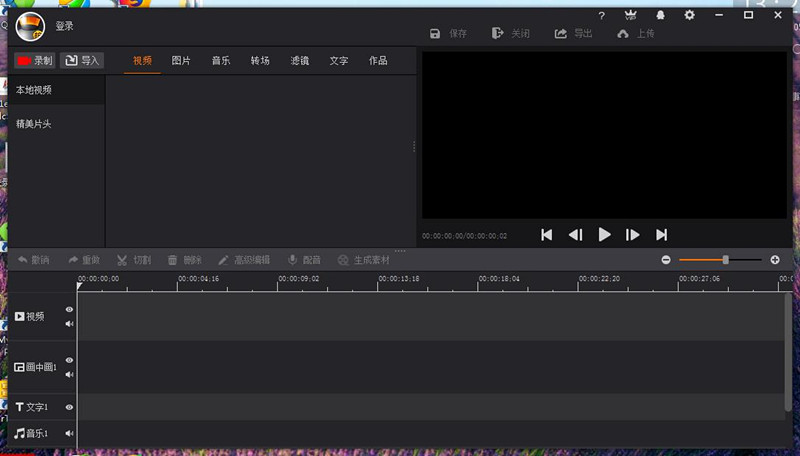Screen dimensions: 800x456
Task: Start recording with 录制 button
Action: (35, 61)
